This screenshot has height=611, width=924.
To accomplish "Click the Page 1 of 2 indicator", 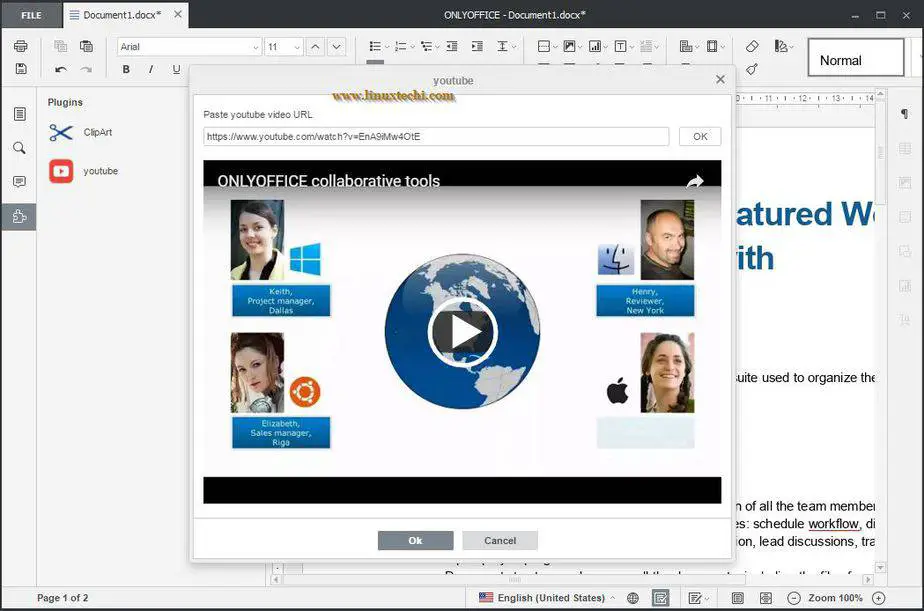I will click(62, 597).
